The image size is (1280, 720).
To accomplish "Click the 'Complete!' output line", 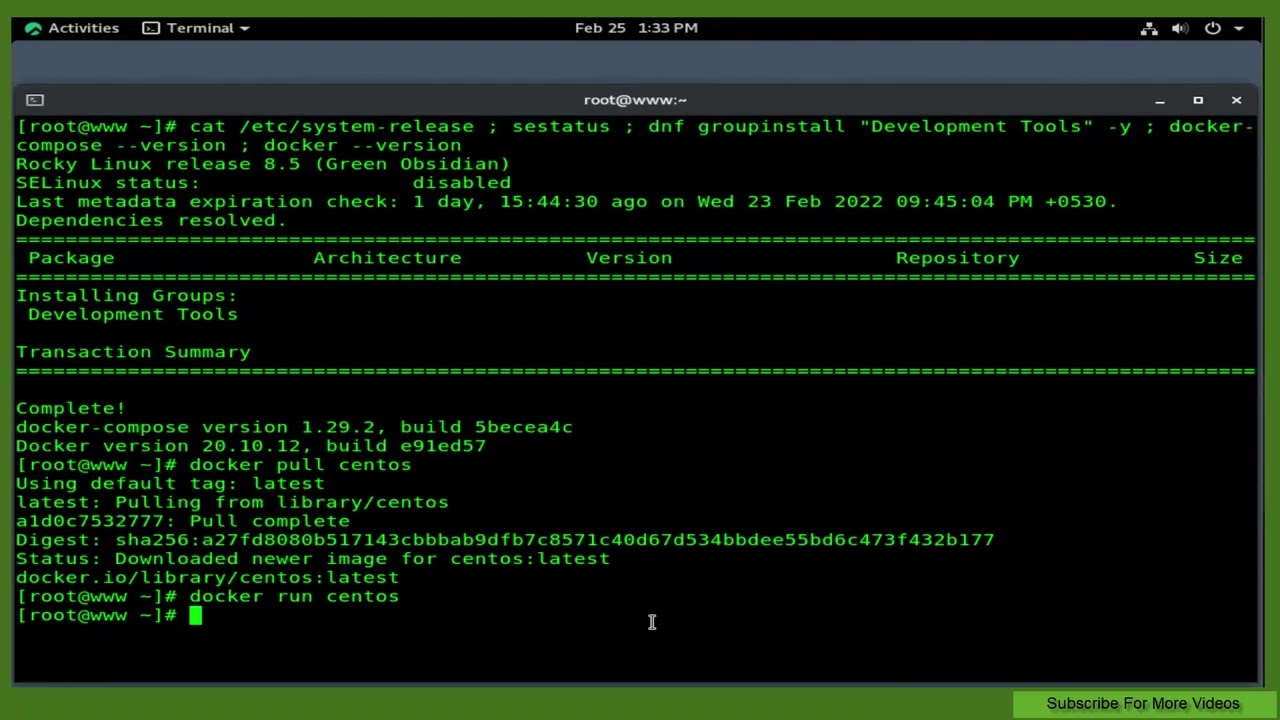I will [71, 409].
